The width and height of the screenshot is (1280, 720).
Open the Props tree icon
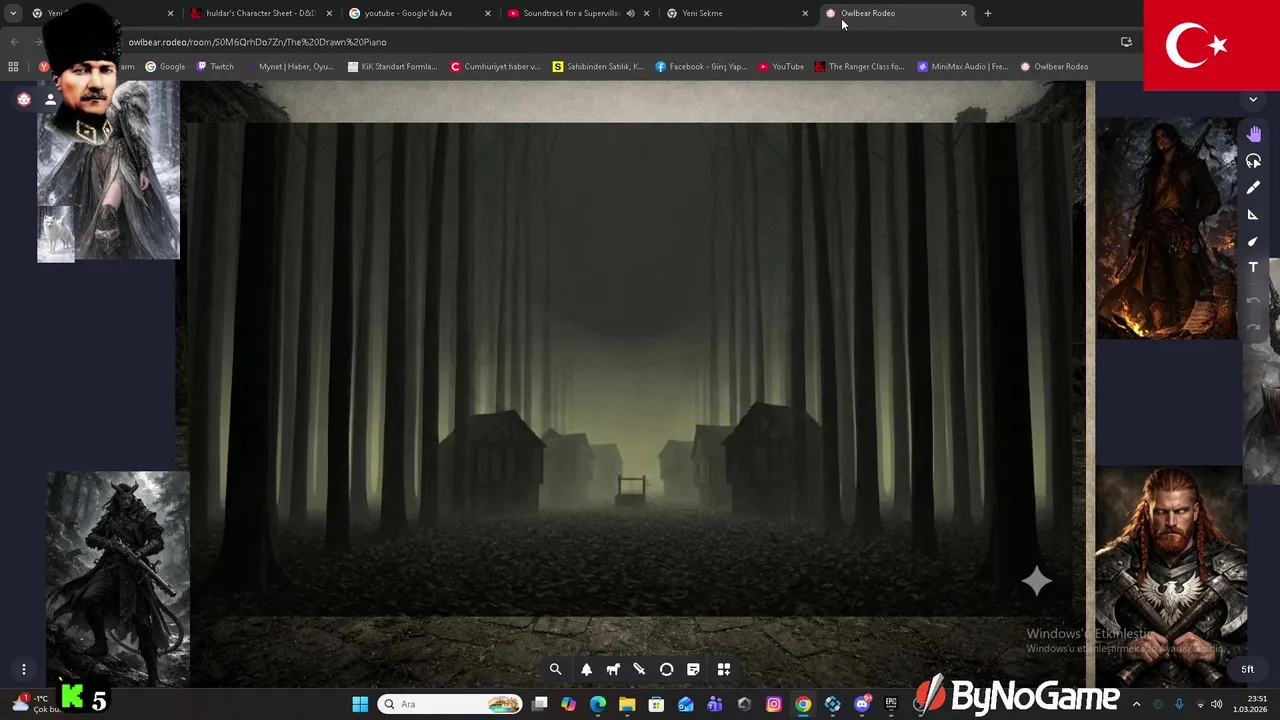click(587, 670)
